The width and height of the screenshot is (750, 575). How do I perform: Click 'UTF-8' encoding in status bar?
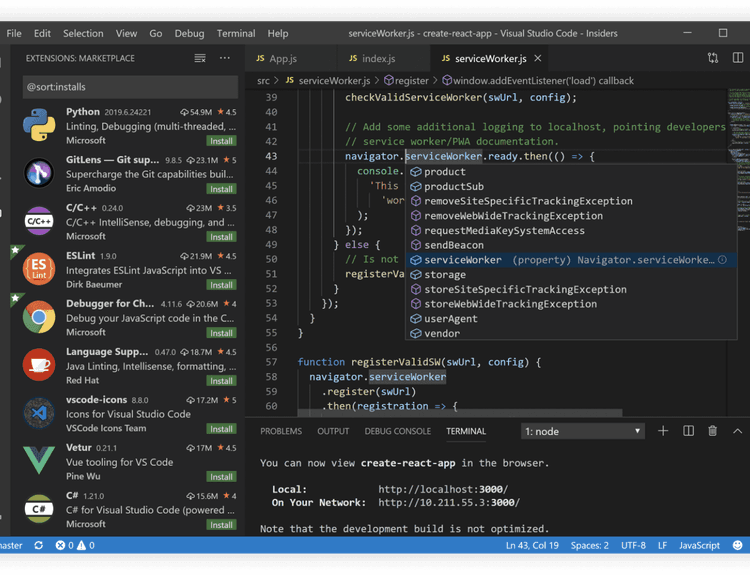point(633,545)
